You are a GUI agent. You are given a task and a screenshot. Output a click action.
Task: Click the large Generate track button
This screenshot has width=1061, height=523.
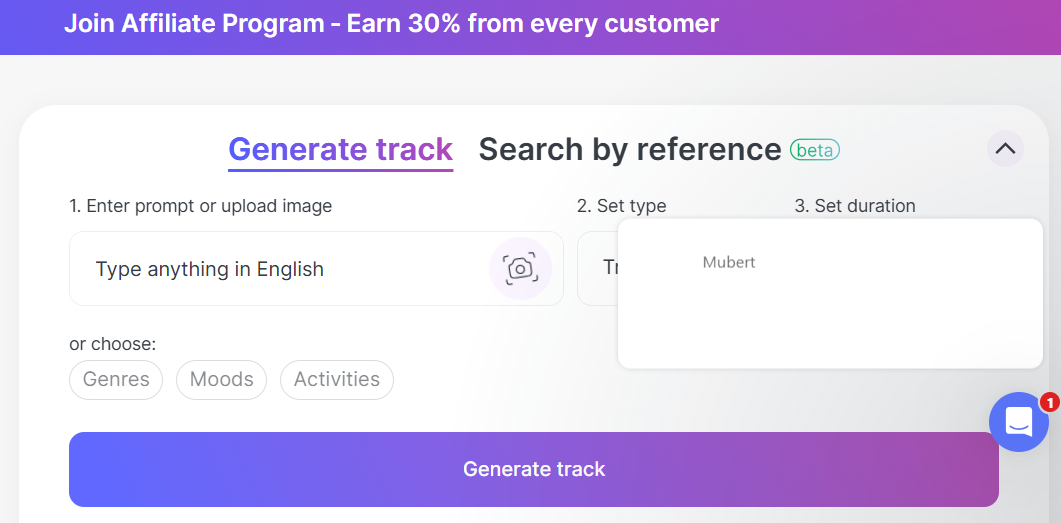pos(534,470)
